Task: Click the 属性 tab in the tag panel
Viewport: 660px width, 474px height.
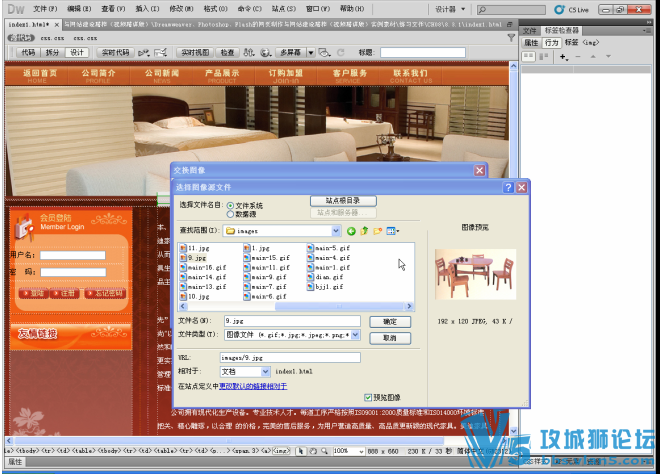Action: click(x=531, y=43)
